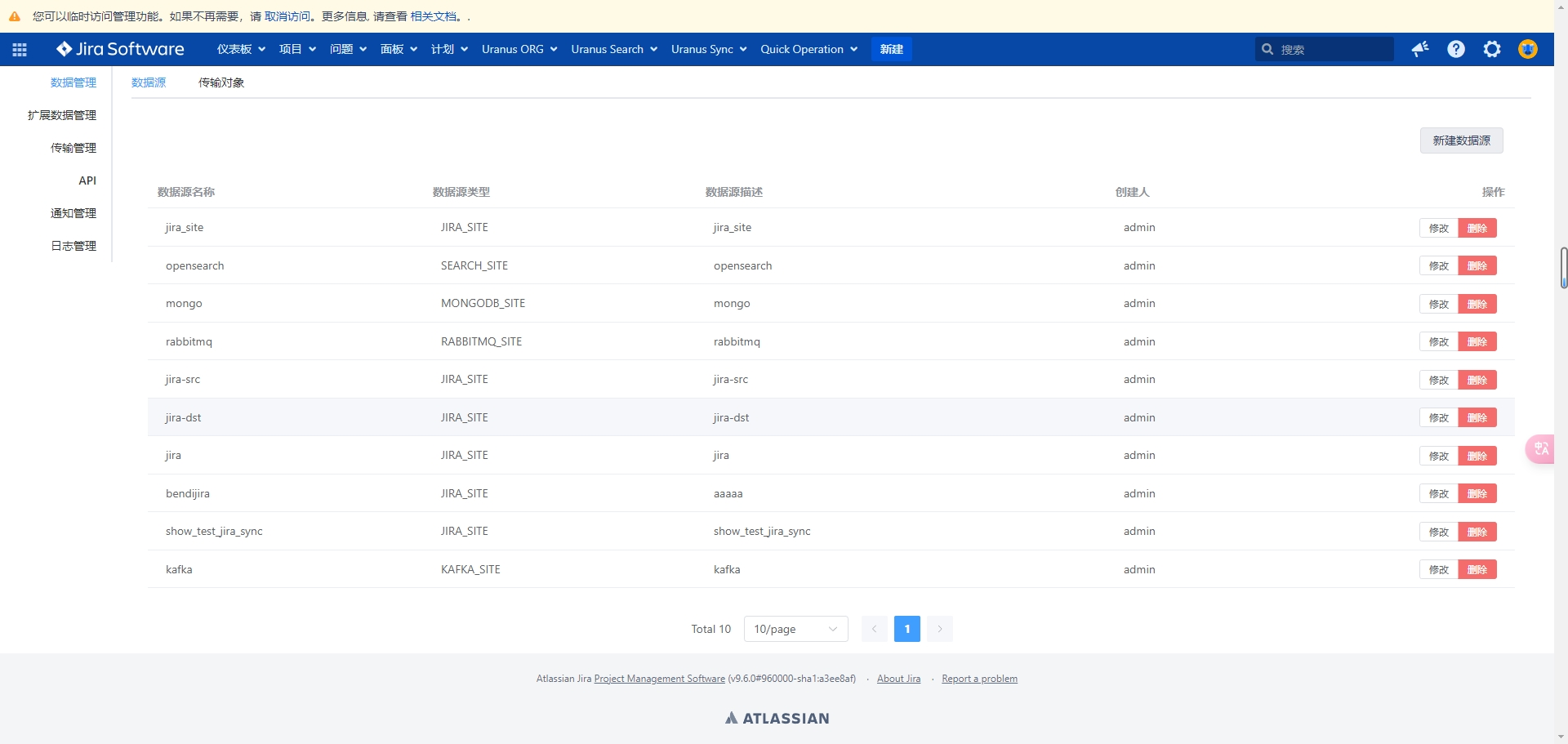The width and height of the screenshot is (1568, 744).
Task: Click page number 1 button
Action: point(907,629)
